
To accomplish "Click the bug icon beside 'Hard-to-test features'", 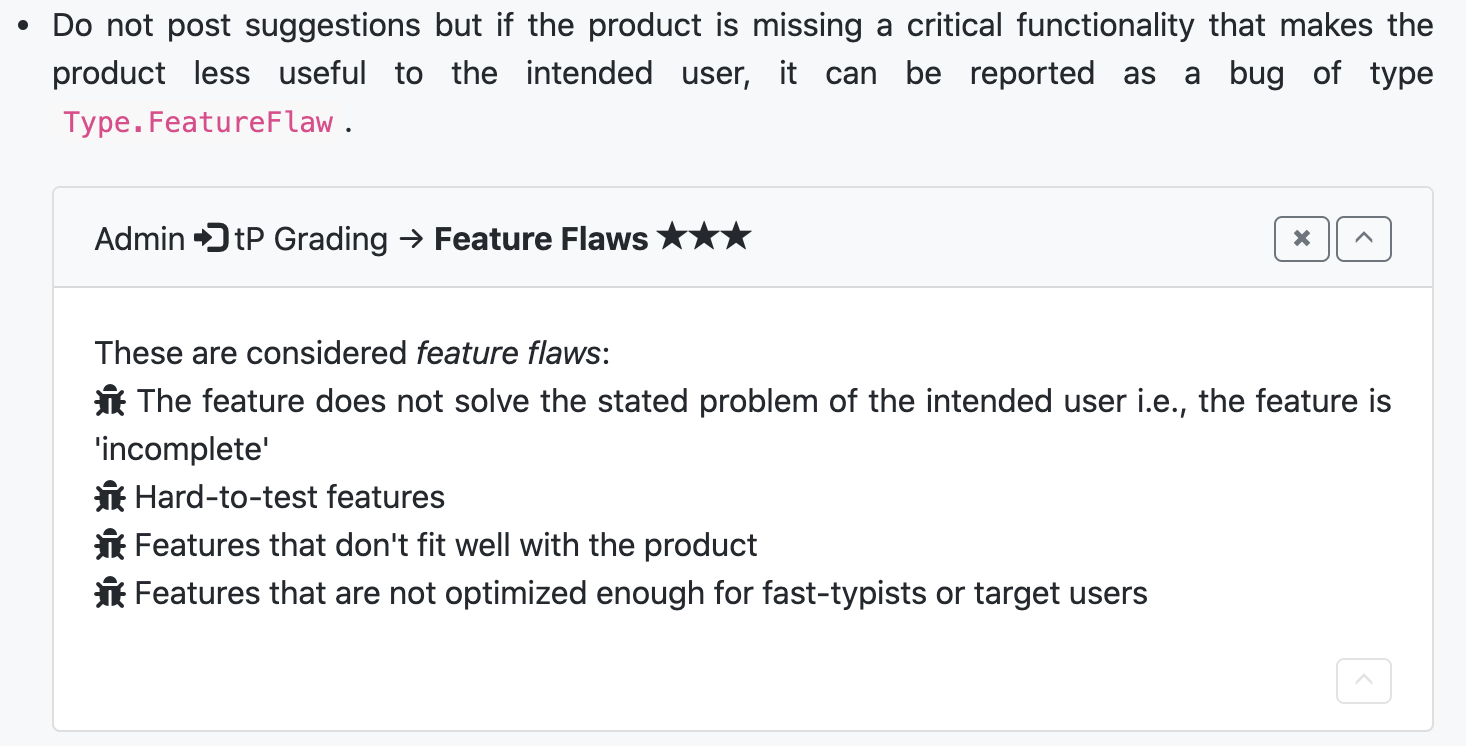I will [110, 497].
